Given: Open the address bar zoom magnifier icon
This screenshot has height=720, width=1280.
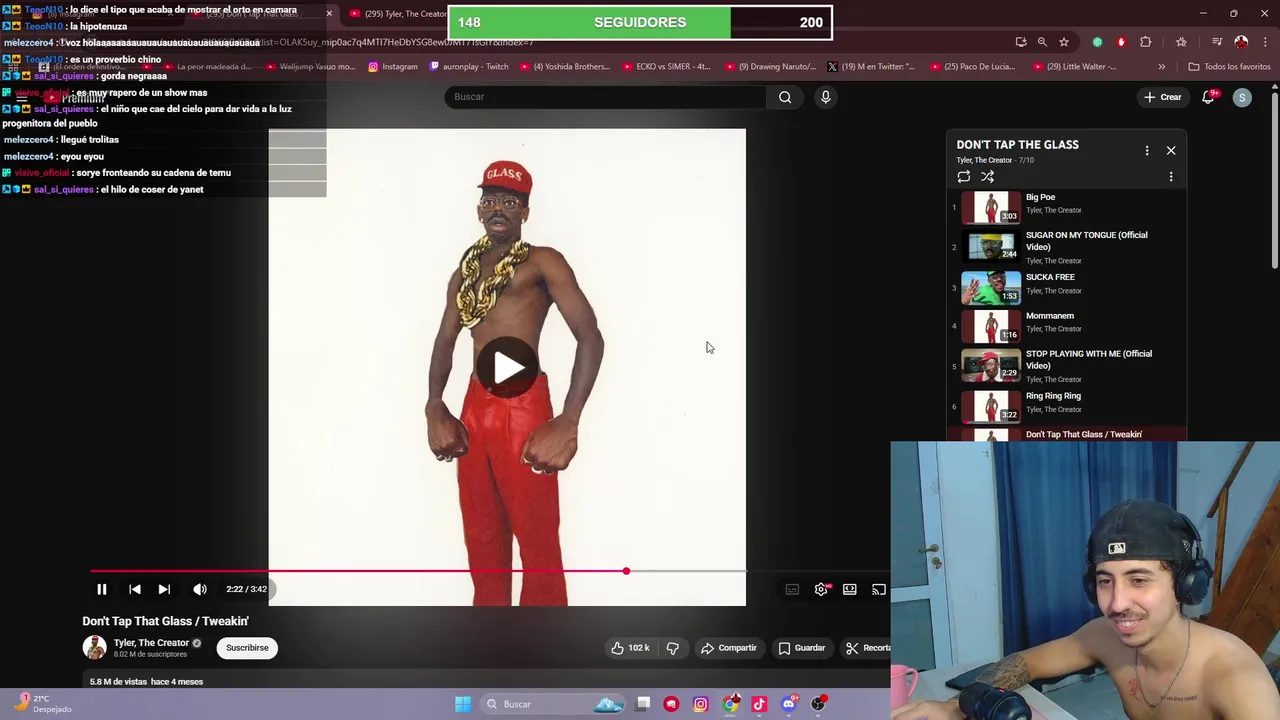Looking at the screenshot, I should tap(1042, 42).
